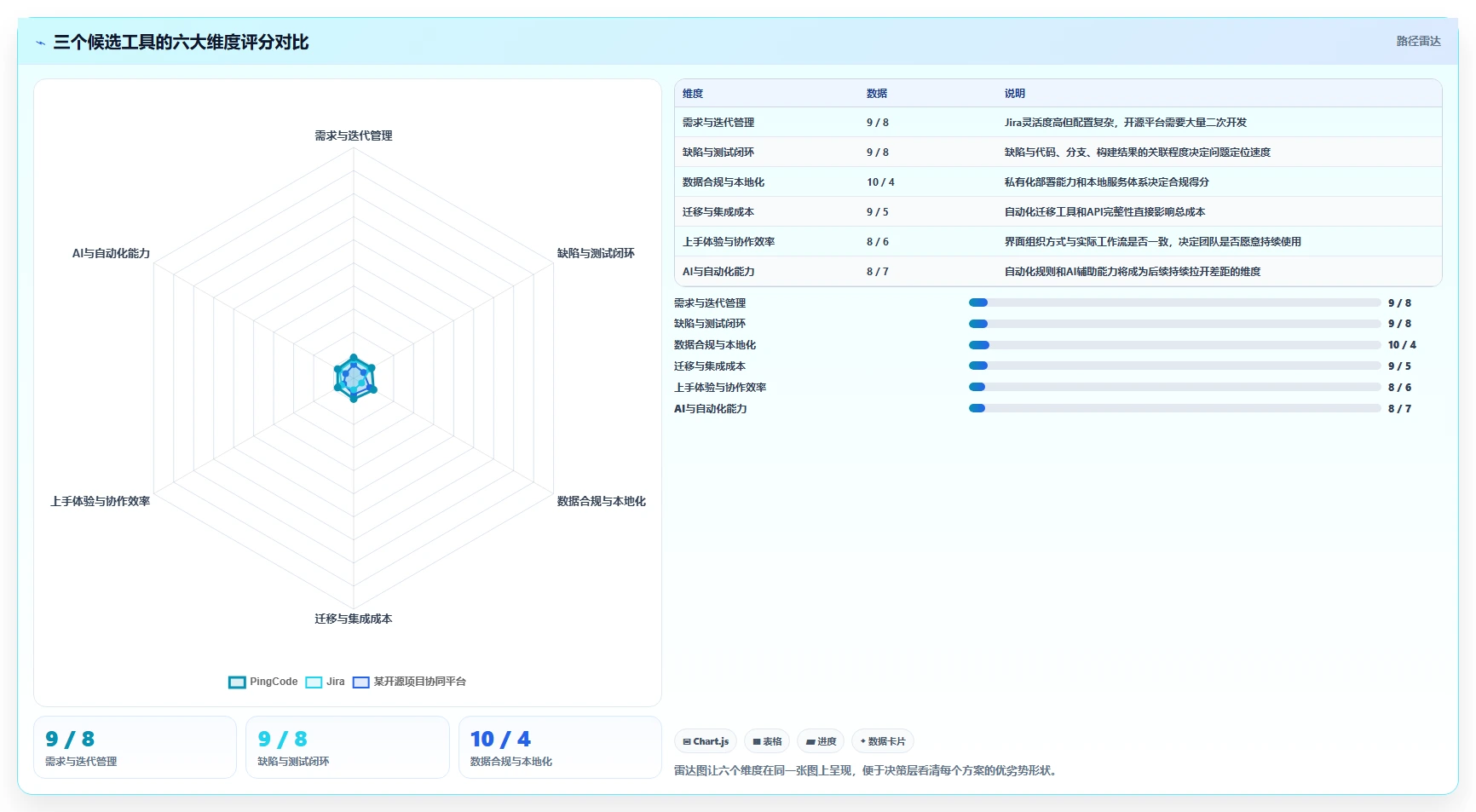The image size is (1476, 812).
Task: Open the 10 / 4 数据合规与本地化 data card
Action: (560, 747)
